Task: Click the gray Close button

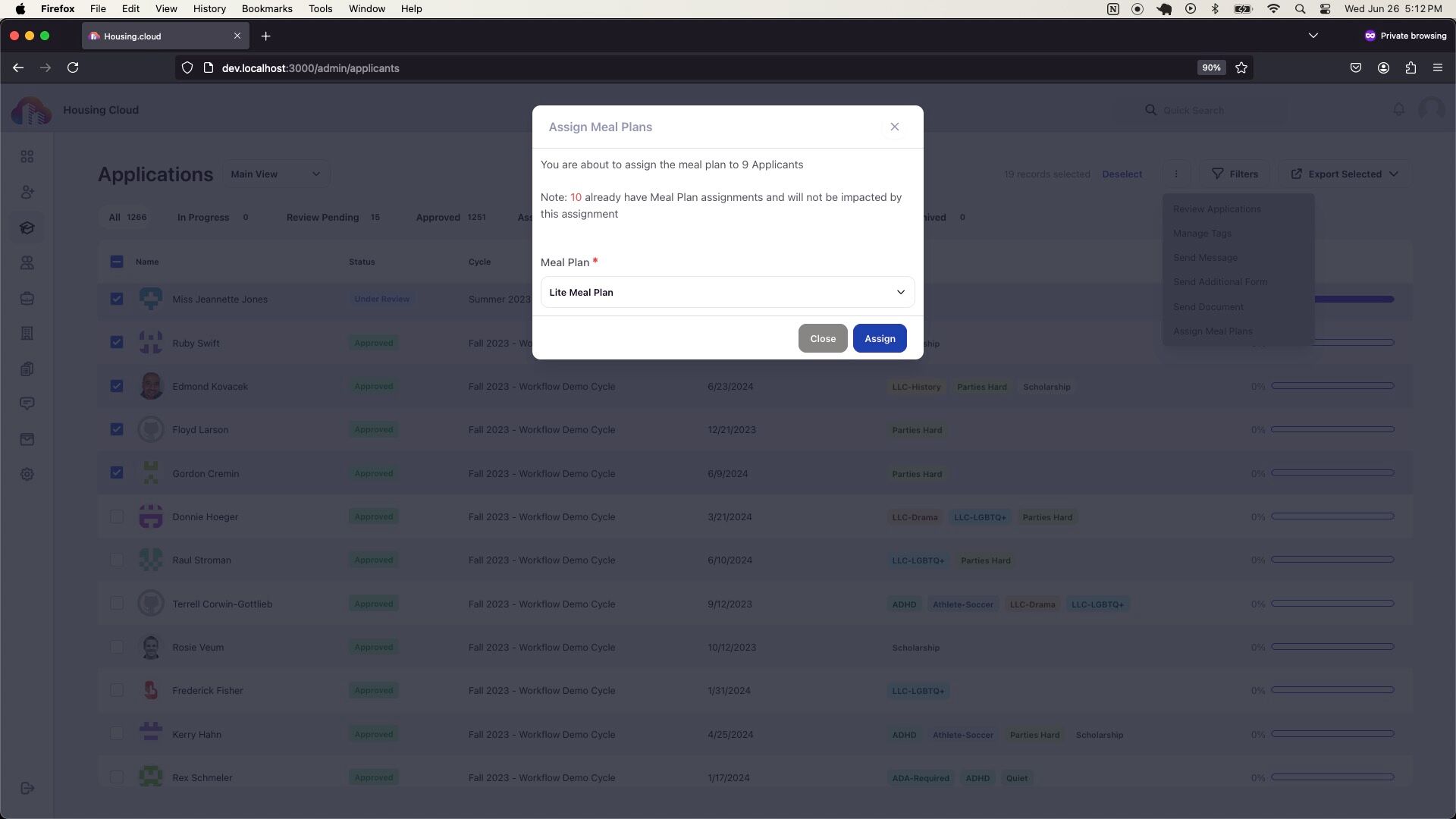Action: [x=822, y=338]
